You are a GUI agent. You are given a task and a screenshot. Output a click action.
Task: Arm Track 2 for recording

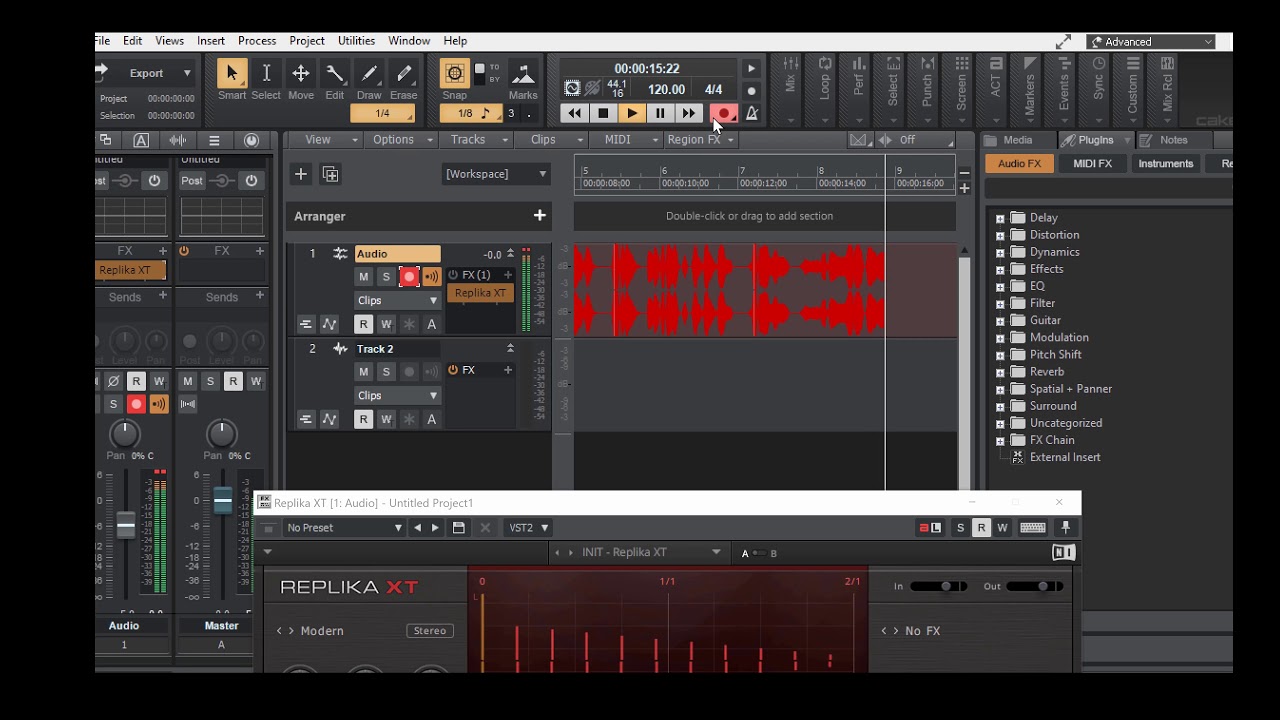pos(409,372)
